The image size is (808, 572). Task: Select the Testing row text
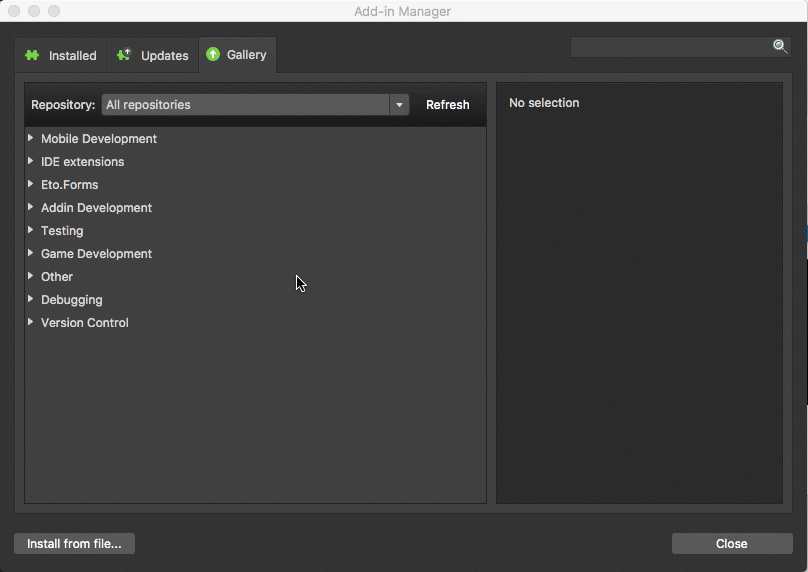(x=62, y=231)
